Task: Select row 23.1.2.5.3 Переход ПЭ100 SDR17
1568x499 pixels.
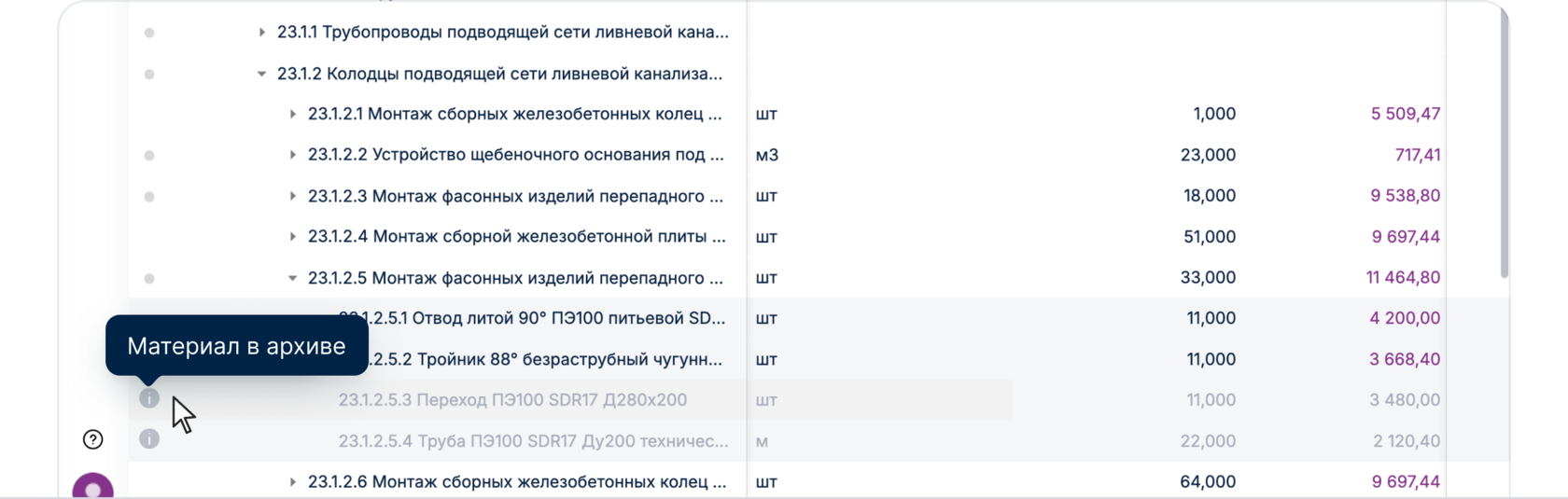Action: click(x=512, y=400)
